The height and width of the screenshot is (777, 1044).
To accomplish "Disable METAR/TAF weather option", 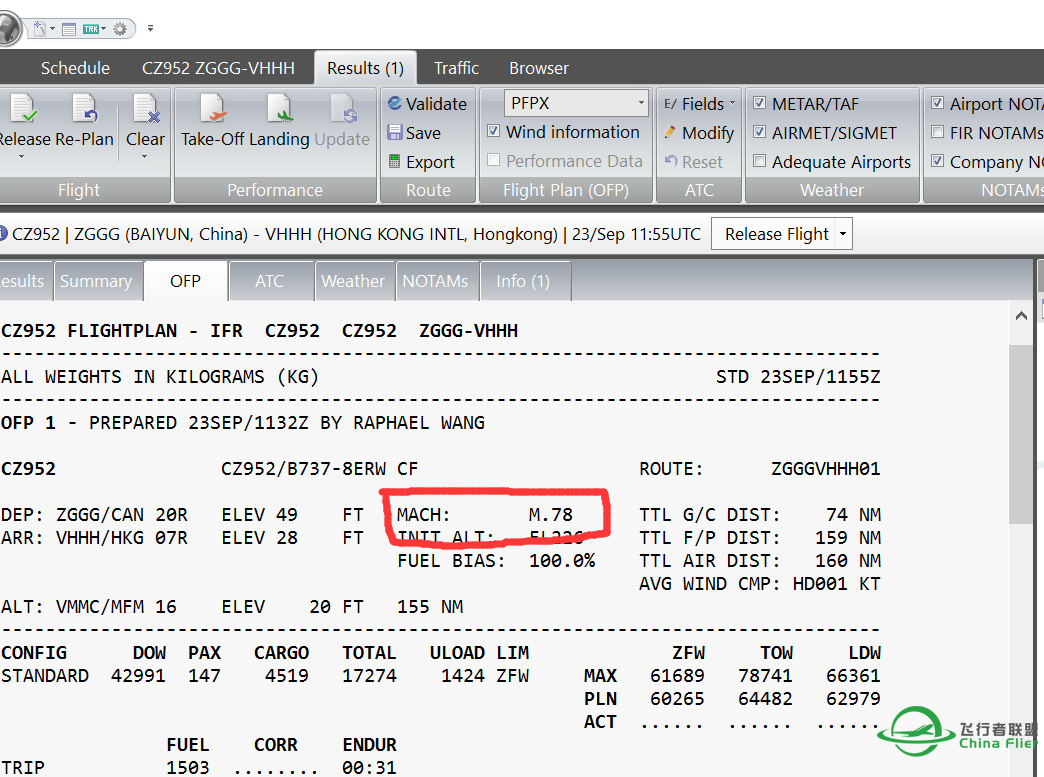I will pos(759,103).
